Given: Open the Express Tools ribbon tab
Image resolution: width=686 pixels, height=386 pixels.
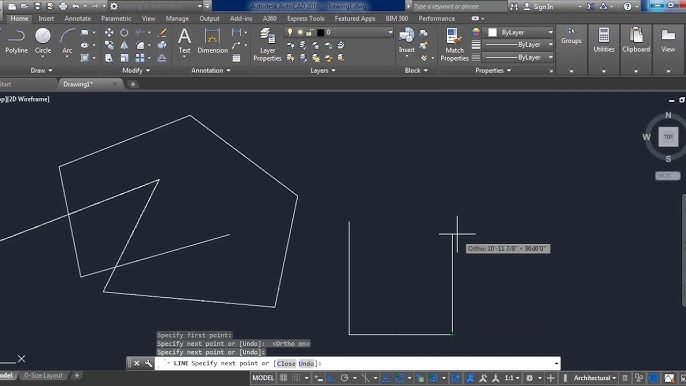Looking at the screenshot, I should click(306, 18).
